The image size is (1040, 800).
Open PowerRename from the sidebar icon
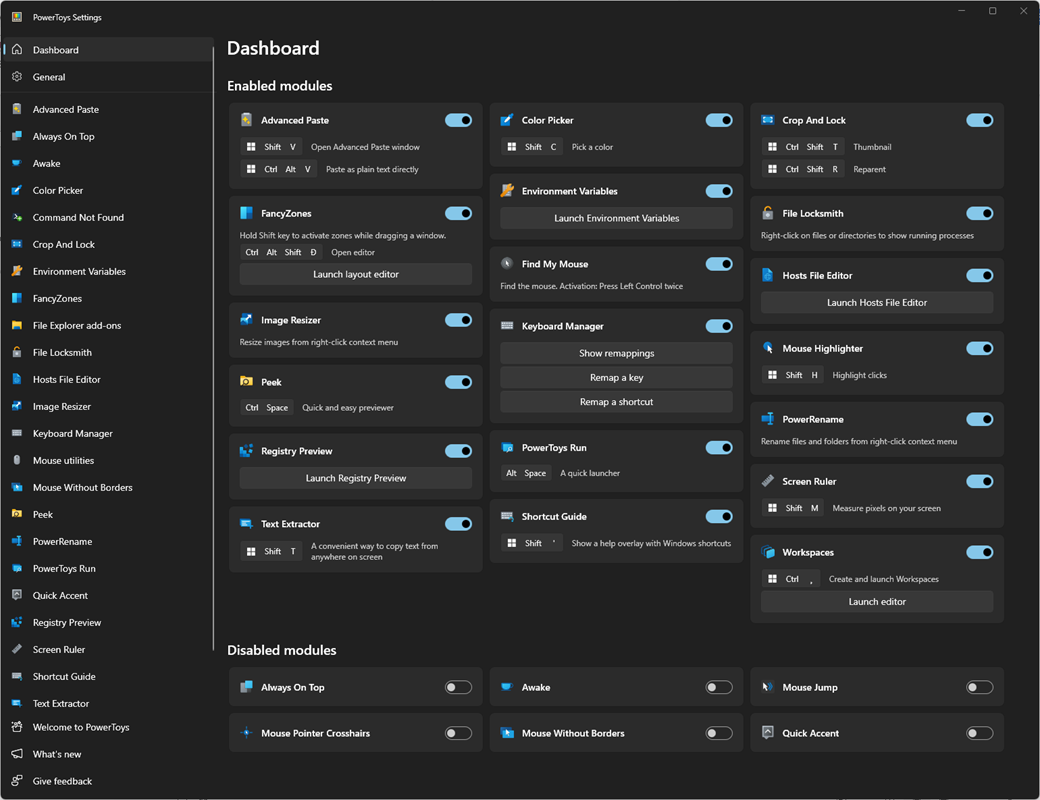(x=17, y=541)
